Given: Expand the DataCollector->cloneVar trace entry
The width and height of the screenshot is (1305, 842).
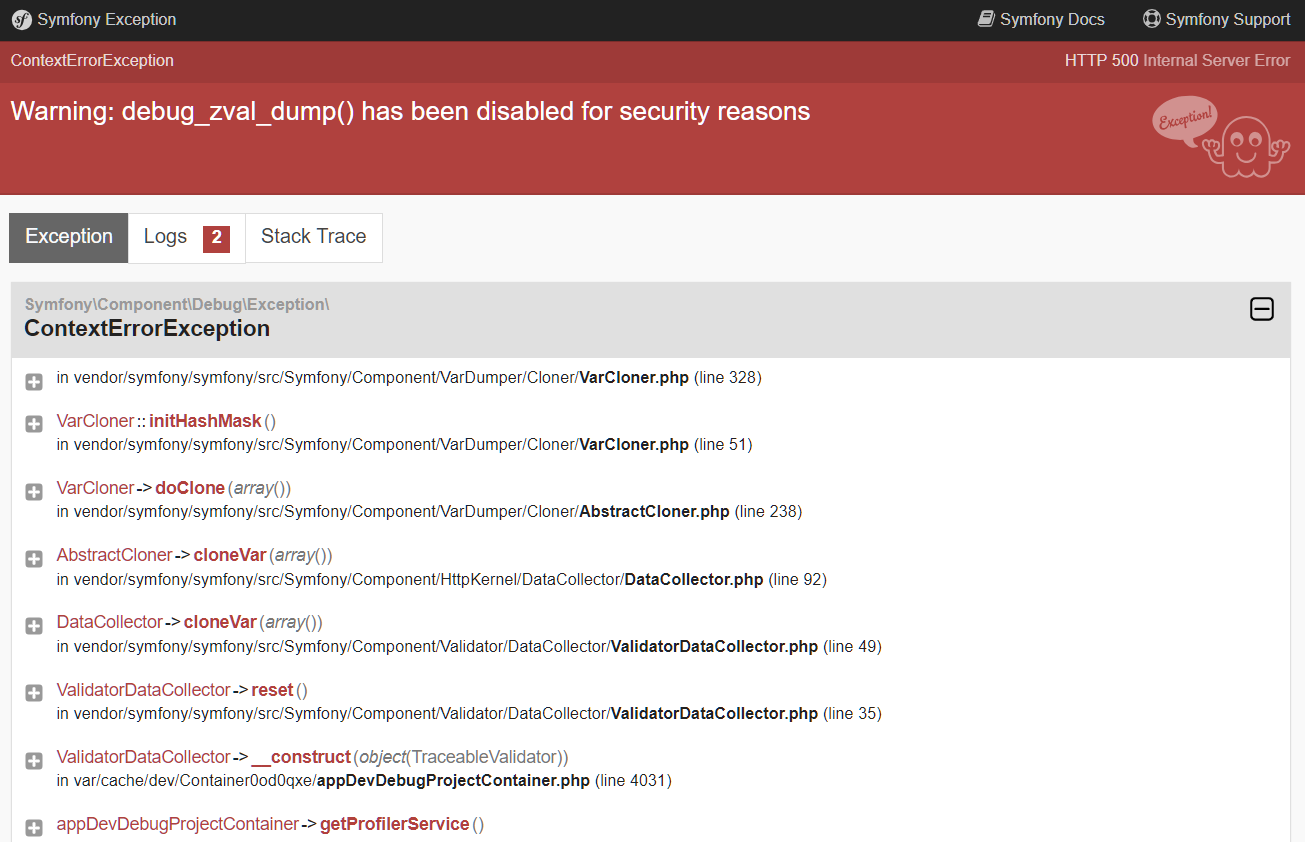Looking at the screenshot, I should 34,626.
